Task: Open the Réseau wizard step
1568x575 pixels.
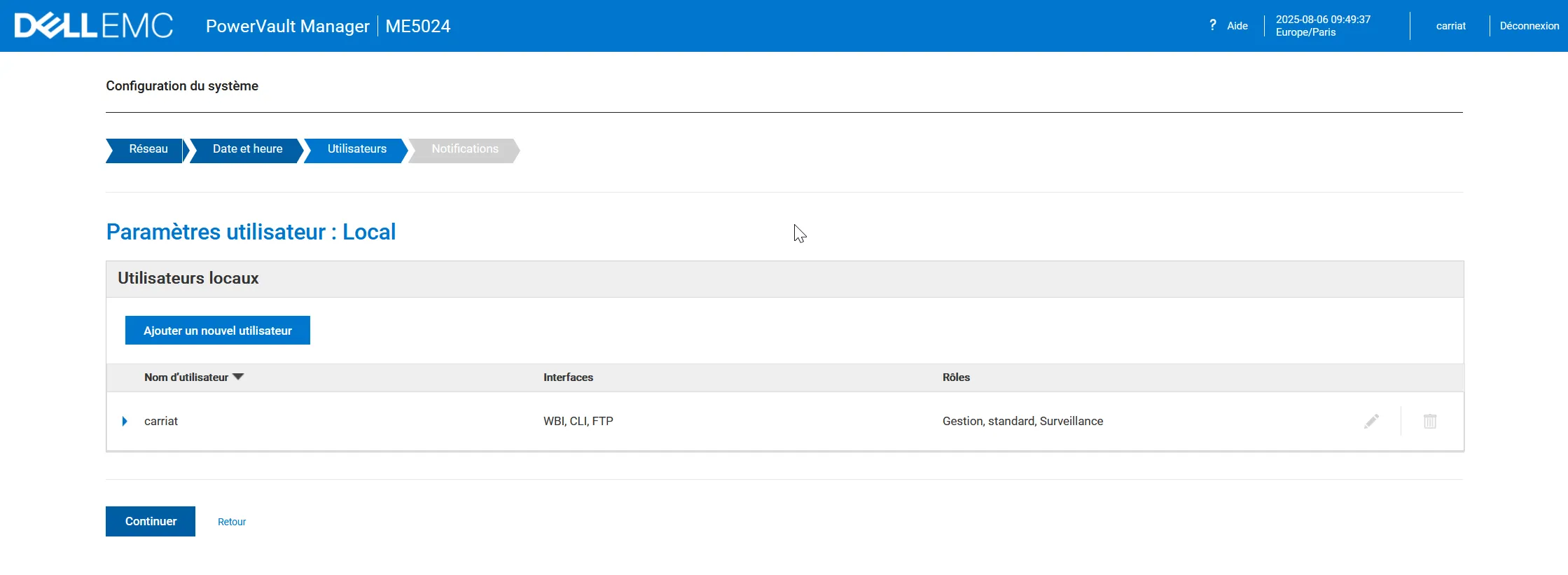Action: tap(148, 149)
